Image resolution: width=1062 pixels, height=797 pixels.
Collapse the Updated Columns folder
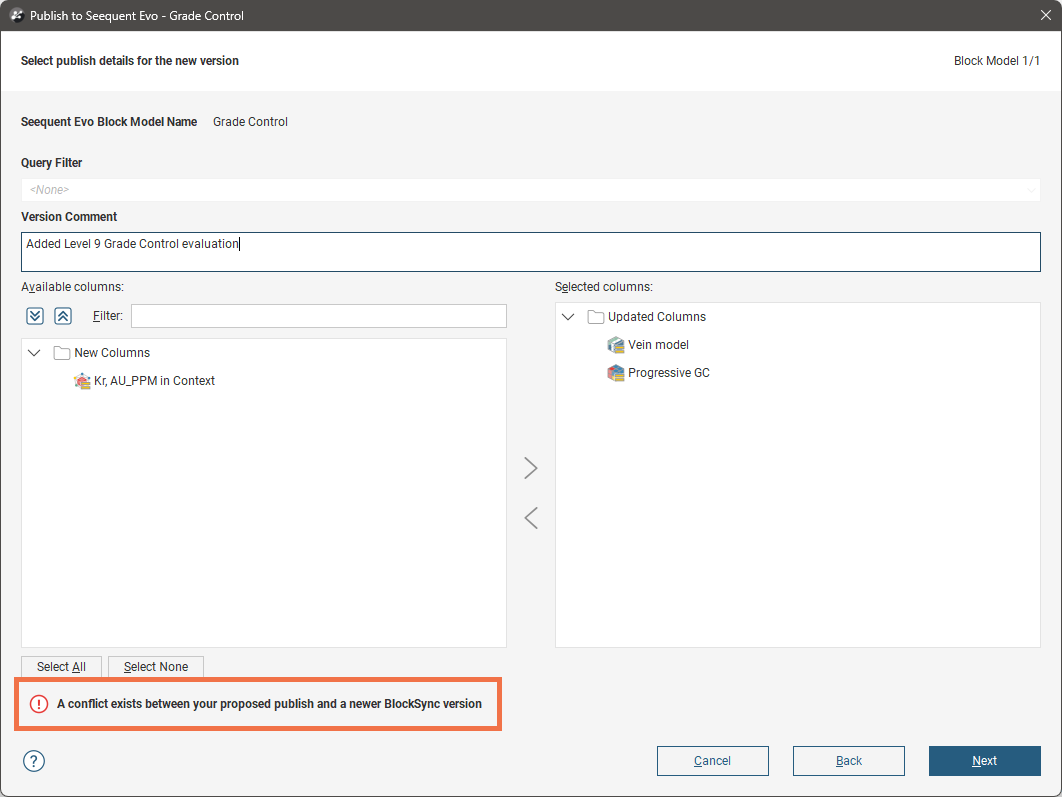coord(569,317)
